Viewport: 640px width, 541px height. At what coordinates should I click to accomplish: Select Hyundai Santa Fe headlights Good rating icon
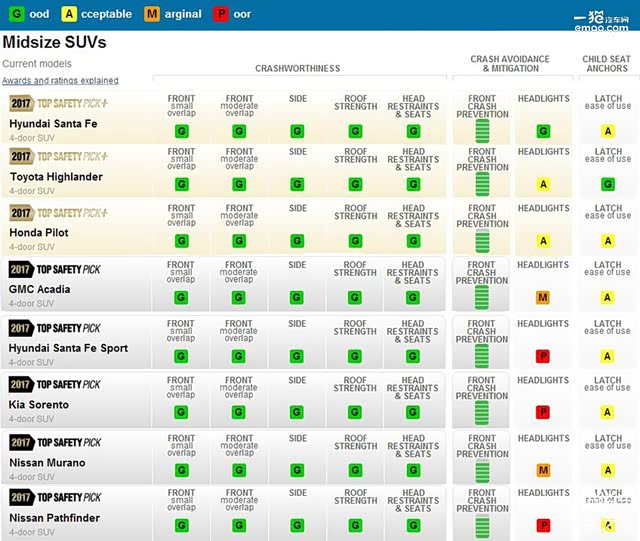543,131
